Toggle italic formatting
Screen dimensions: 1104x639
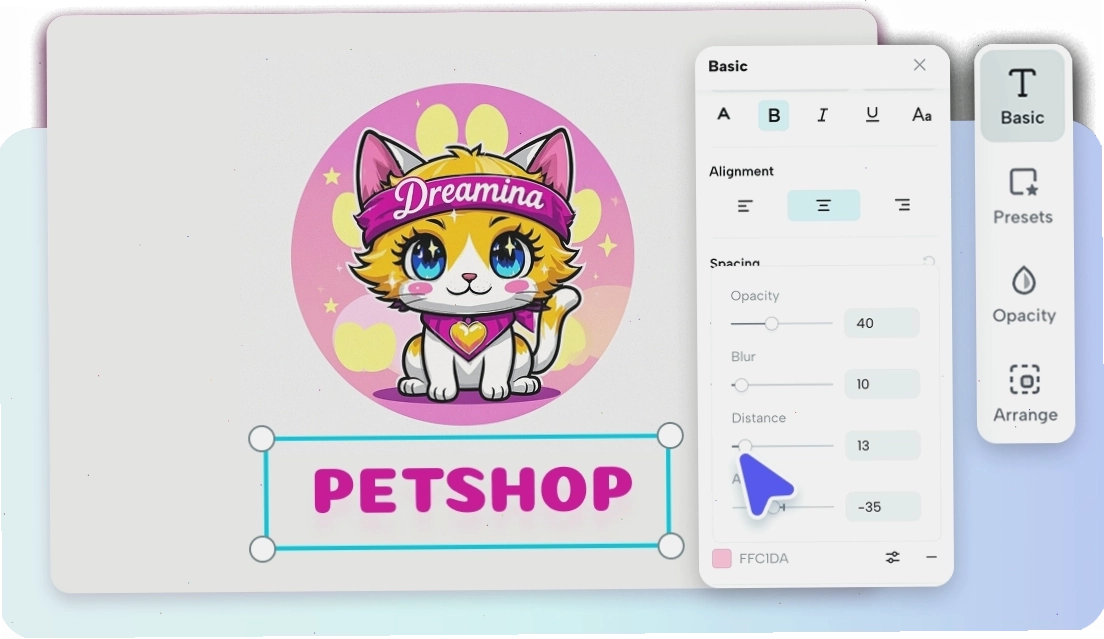[822, 115]
